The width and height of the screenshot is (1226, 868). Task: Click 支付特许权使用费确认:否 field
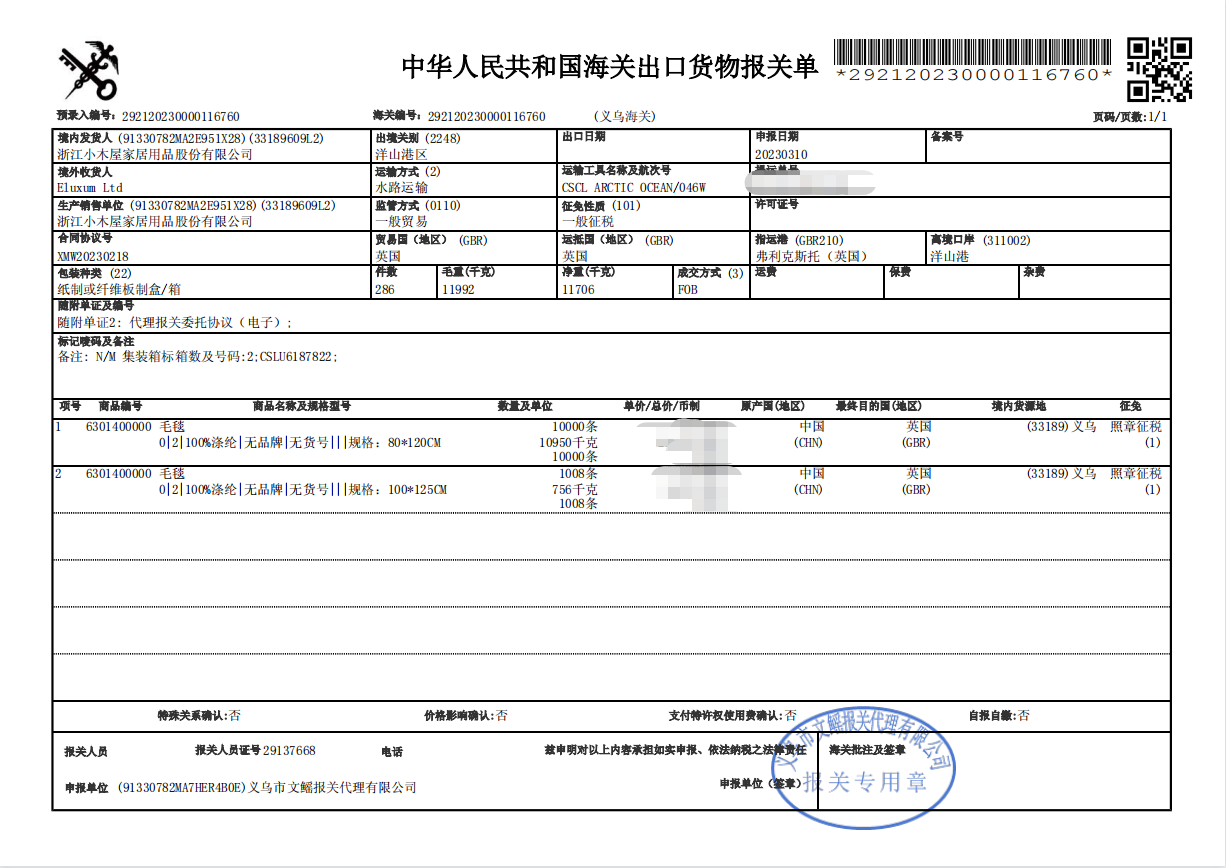pos(733,716)
